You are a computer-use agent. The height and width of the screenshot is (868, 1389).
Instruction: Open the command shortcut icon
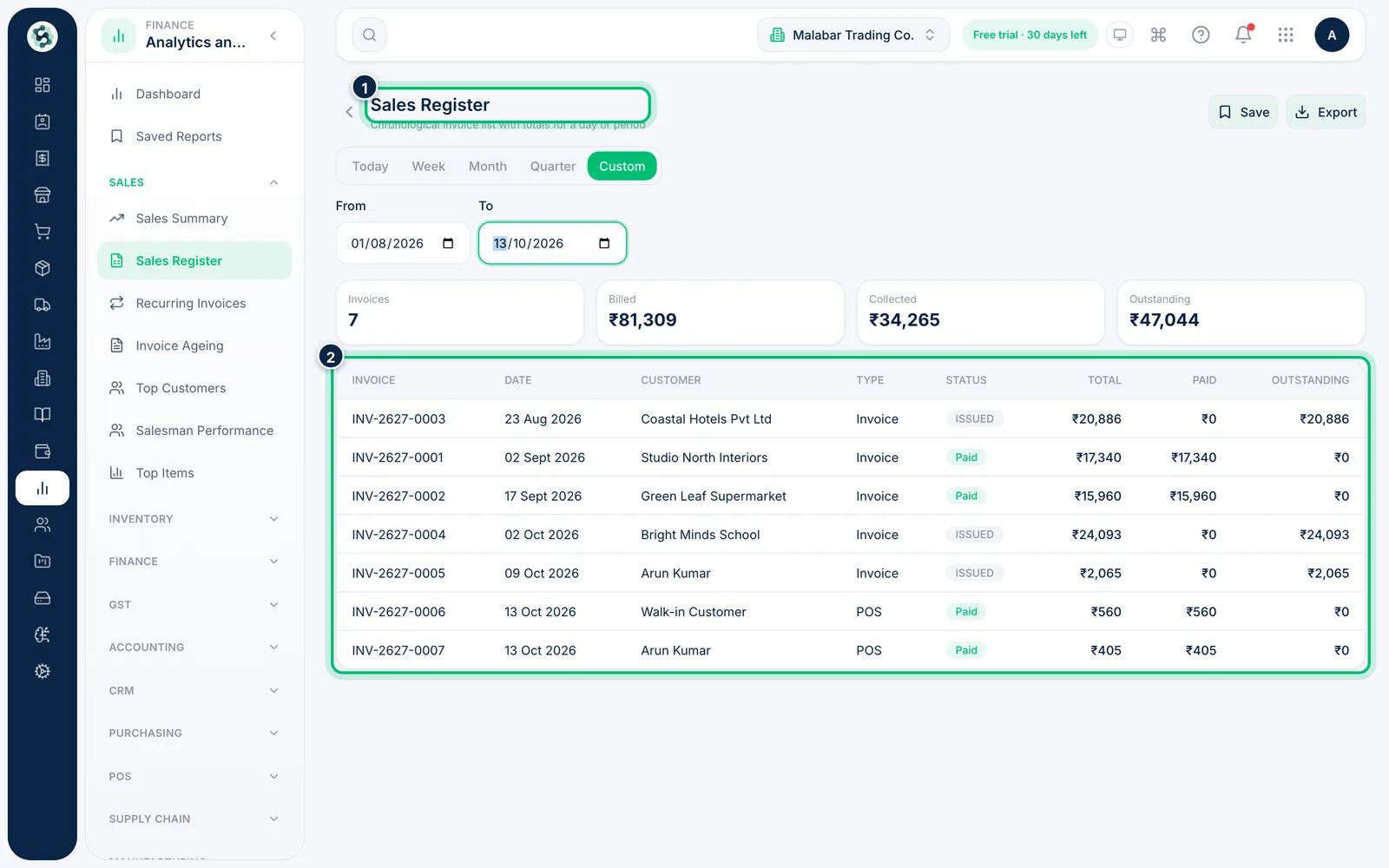1158,35
